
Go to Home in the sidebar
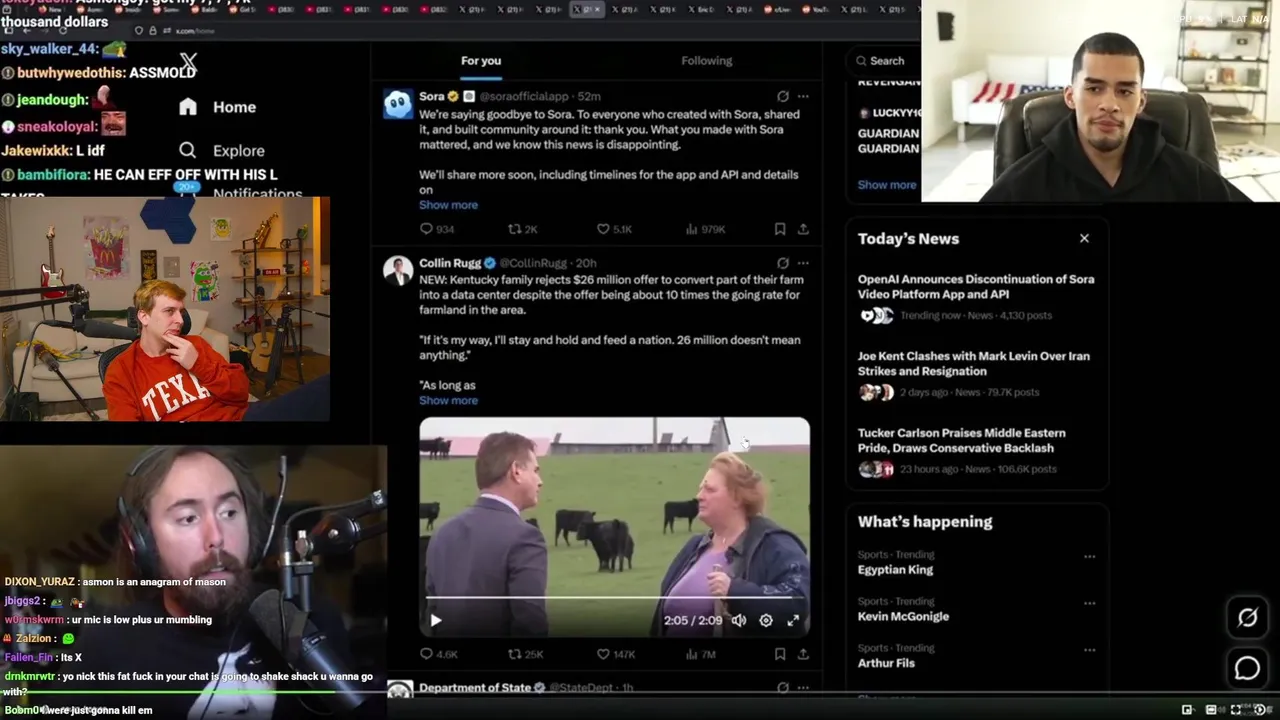pos(217,107)
